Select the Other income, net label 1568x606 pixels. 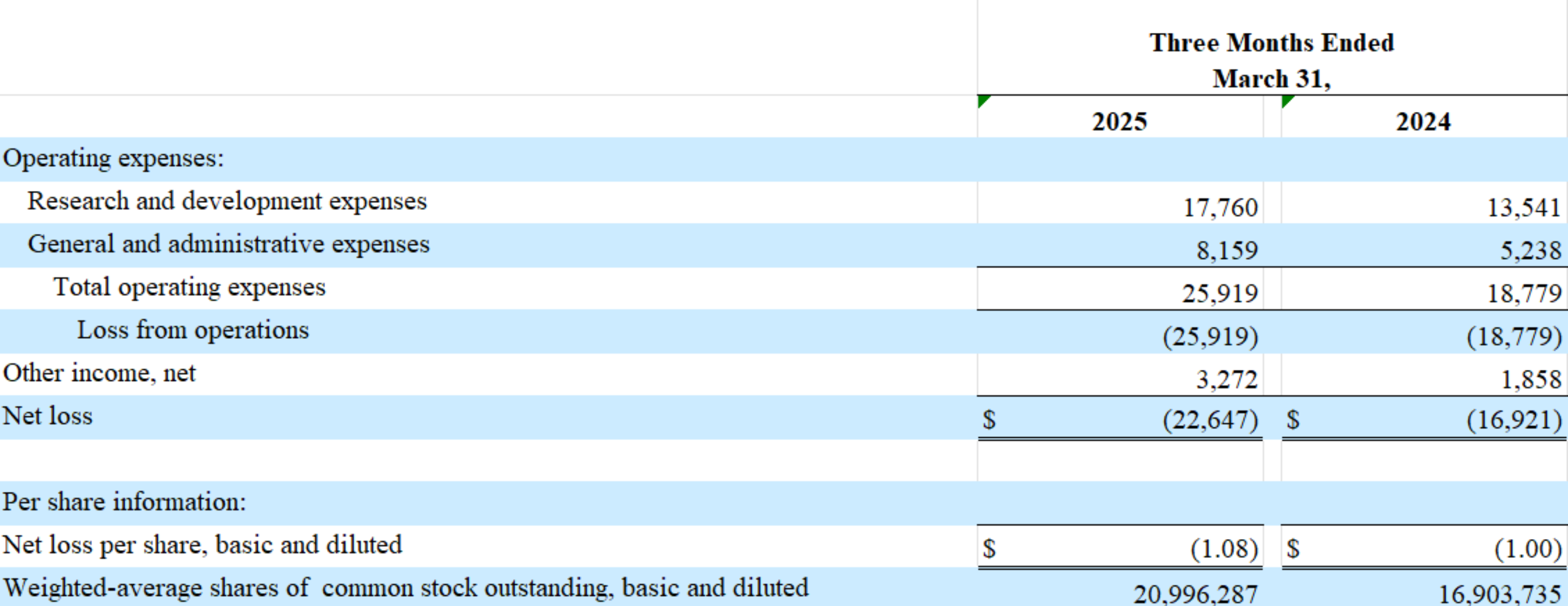pos(99,373)
